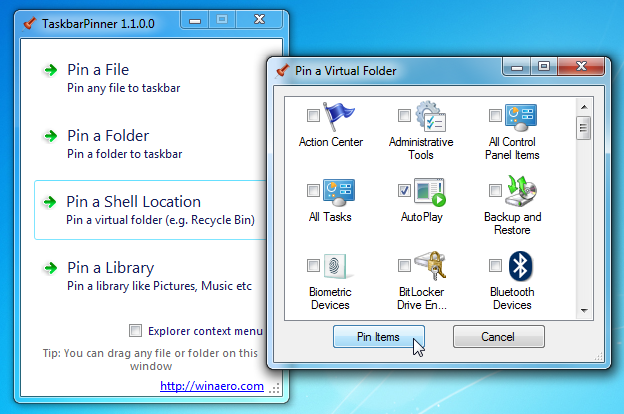Viewport: 624px width, 414px height.
Task: Click the Bluetooth Devices label
Action: (x=512, y=298)
